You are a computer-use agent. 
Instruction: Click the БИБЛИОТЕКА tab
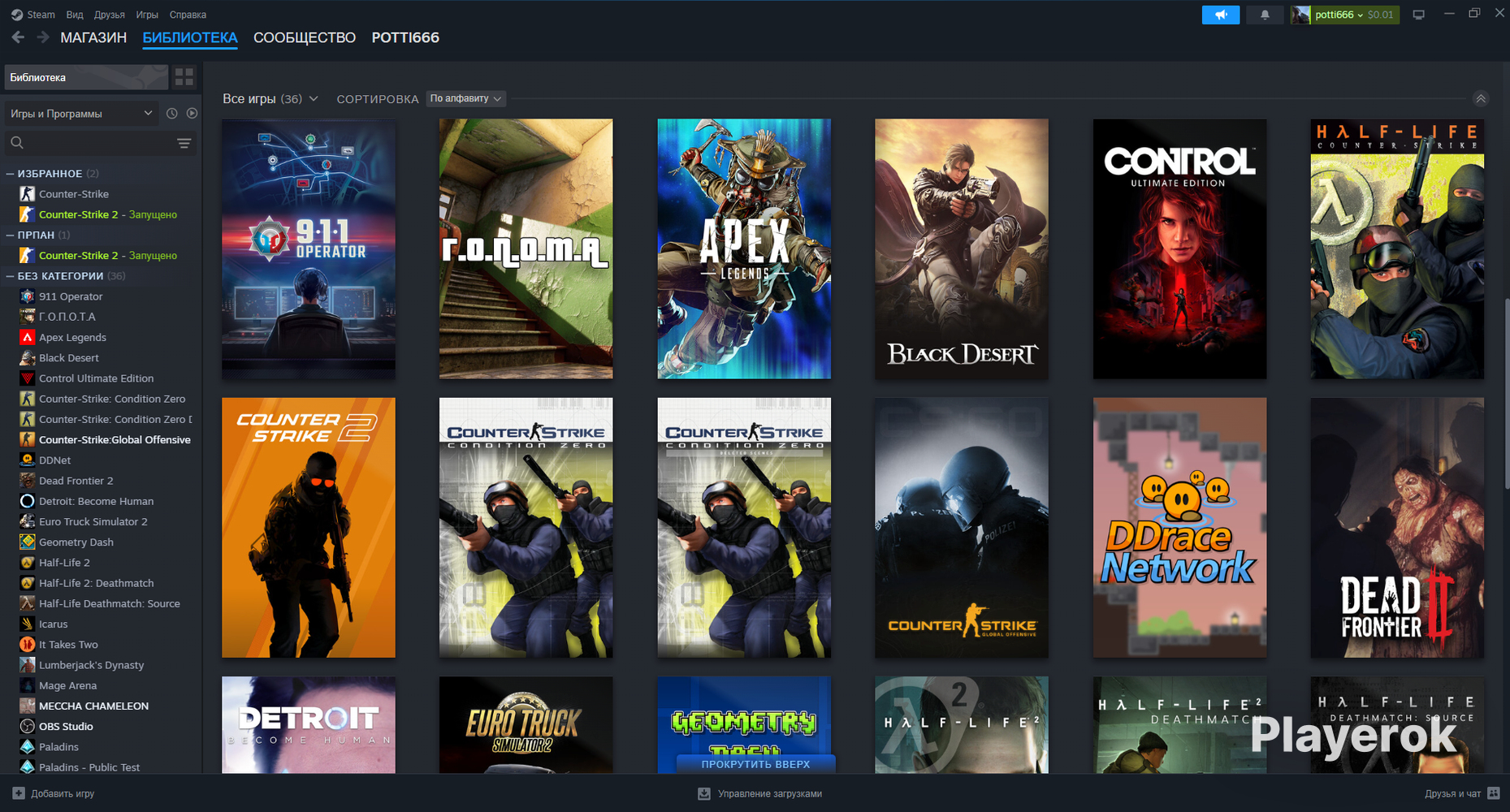coord(190,37)
